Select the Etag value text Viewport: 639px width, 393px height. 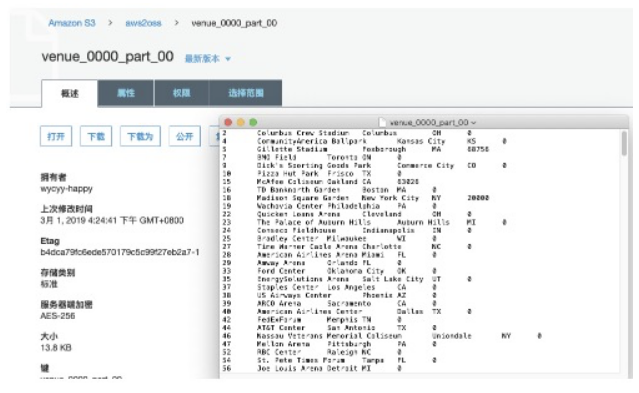120,252
